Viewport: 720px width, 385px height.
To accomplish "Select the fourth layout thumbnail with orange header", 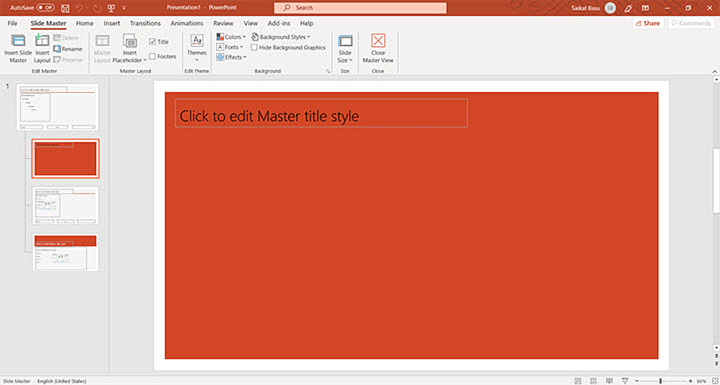I will coord(65,252).
